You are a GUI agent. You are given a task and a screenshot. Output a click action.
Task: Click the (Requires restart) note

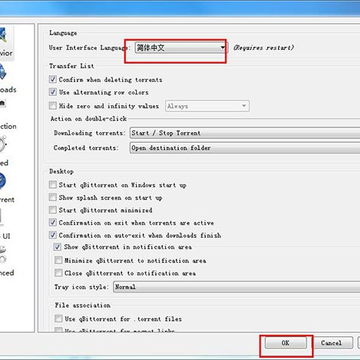[263, 48]
